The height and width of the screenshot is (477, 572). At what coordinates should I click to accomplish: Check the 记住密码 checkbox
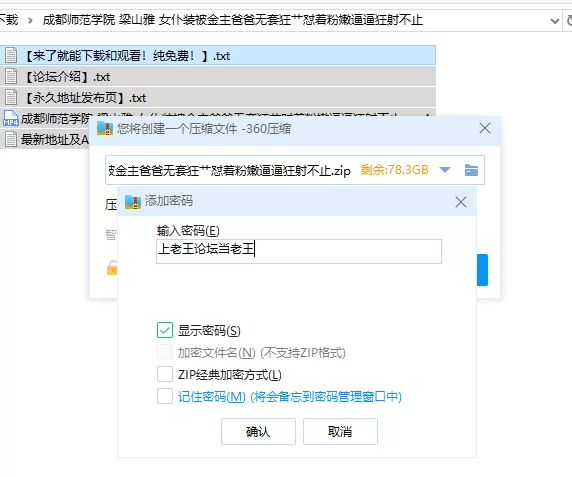coord(165,396)
